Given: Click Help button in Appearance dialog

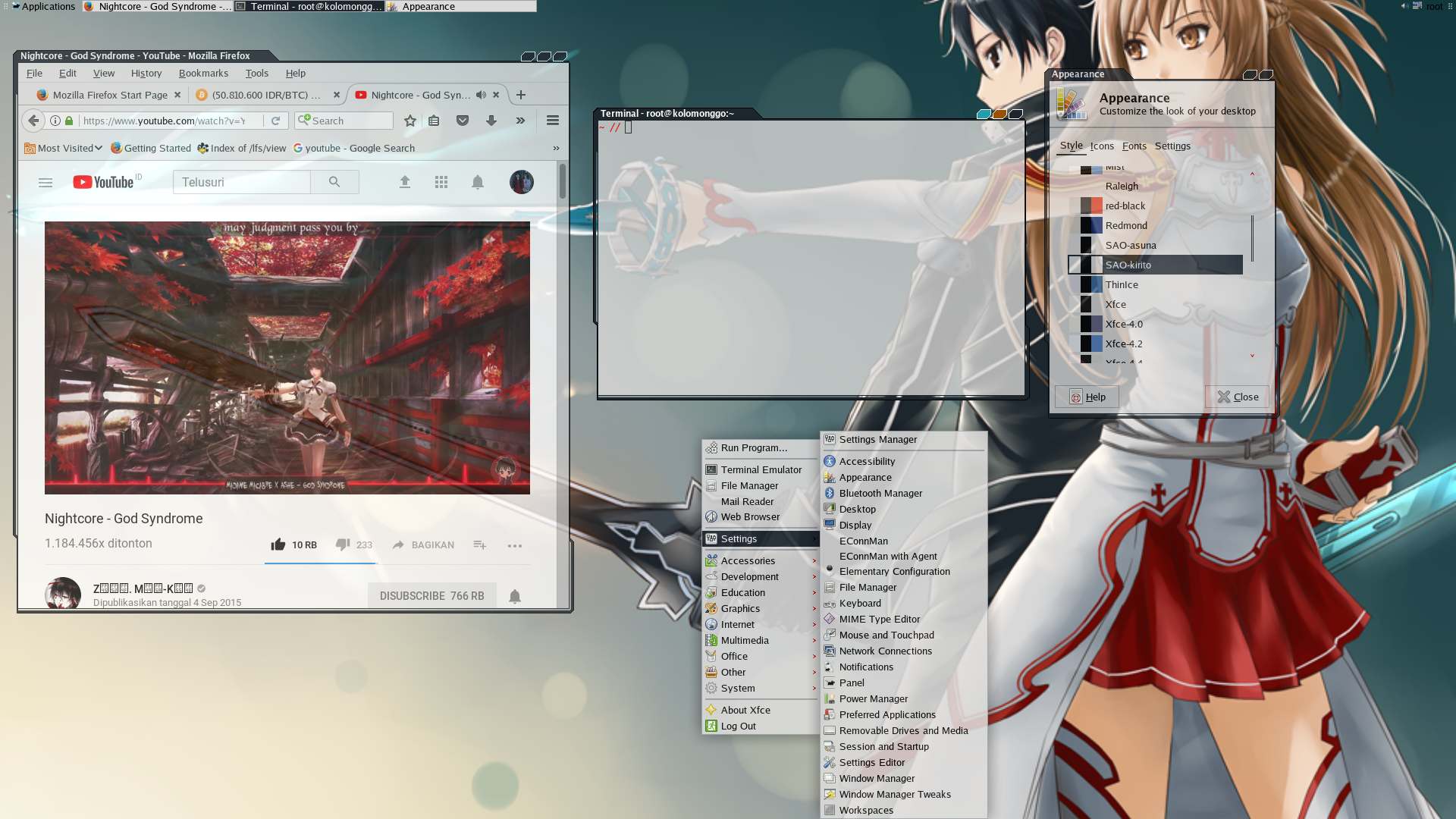Looking at the screenshot, I should click(x=1087, y=397).
